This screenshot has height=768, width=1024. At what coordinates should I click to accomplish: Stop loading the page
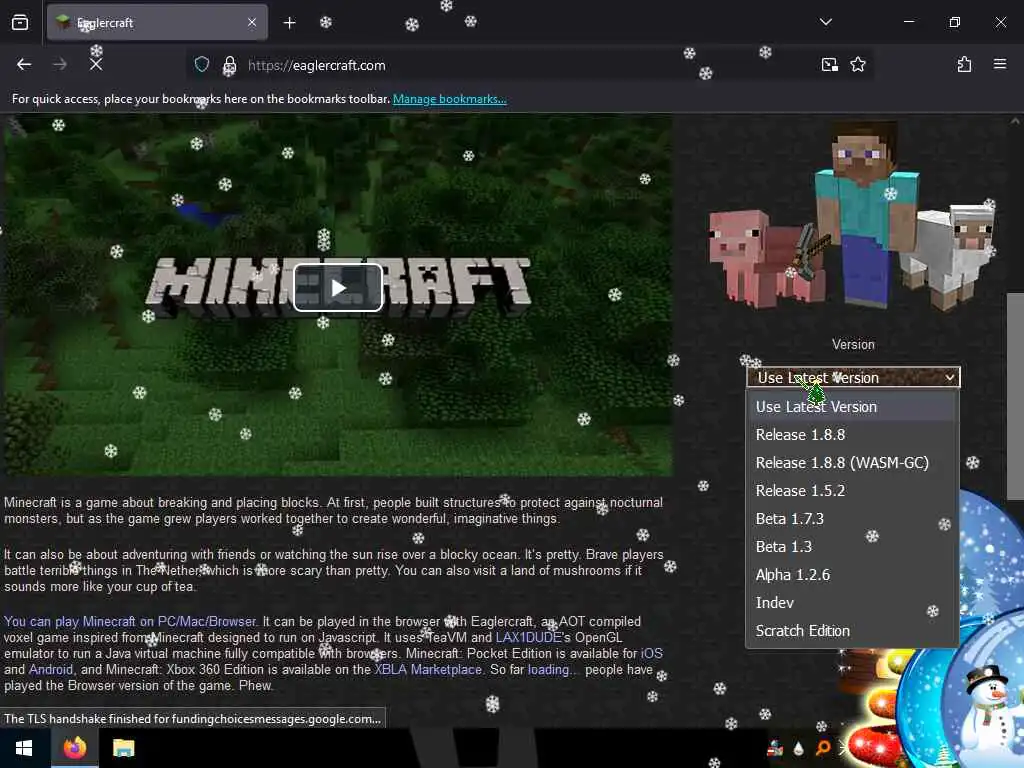96,65
